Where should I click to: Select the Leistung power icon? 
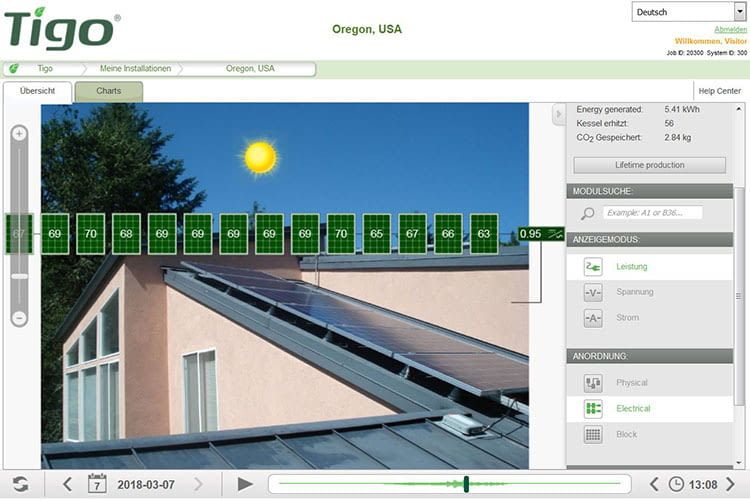coord(593,267)
